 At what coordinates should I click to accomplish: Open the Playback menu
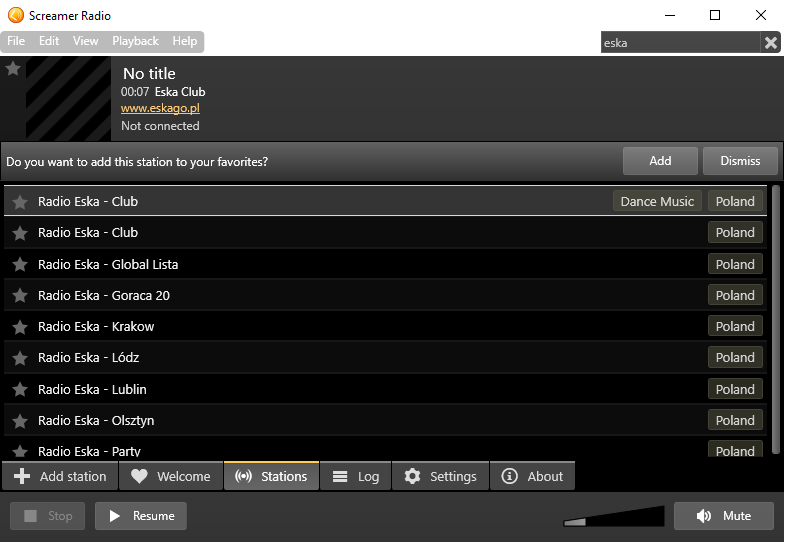tap(135, 41)
